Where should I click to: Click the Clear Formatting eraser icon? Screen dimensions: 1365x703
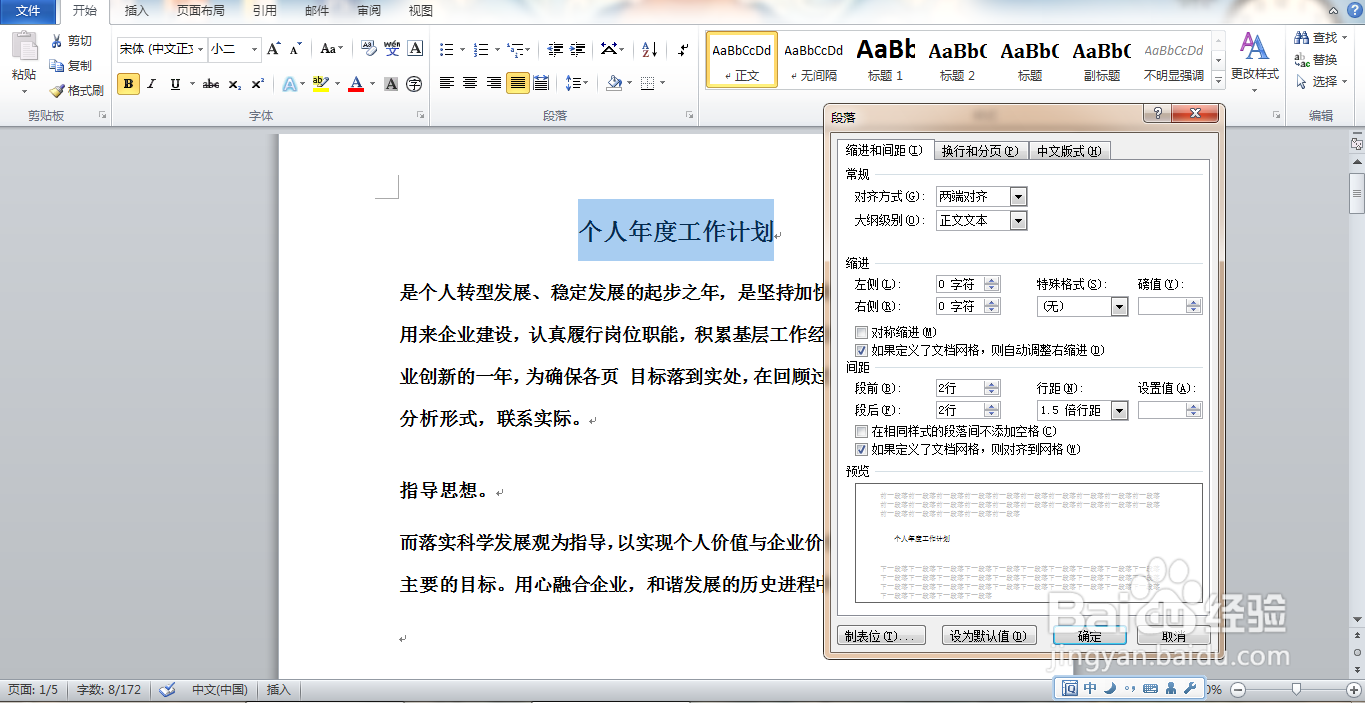(x=368, y=48)
